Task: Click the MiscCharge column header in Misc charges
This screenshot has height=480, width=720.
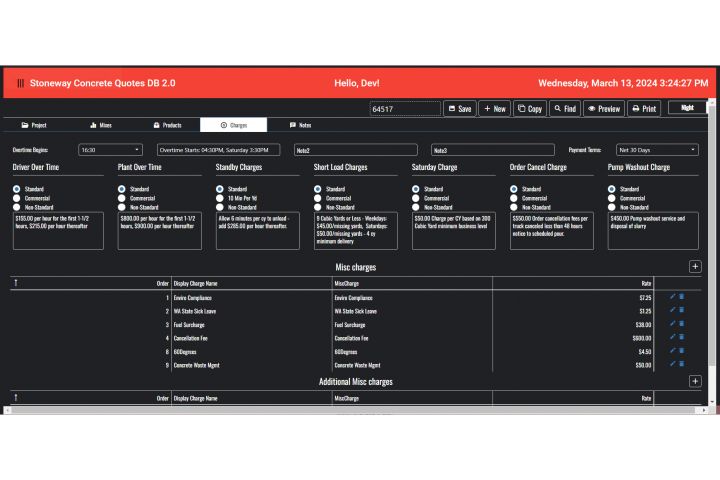Action: [x=347, y=283]
